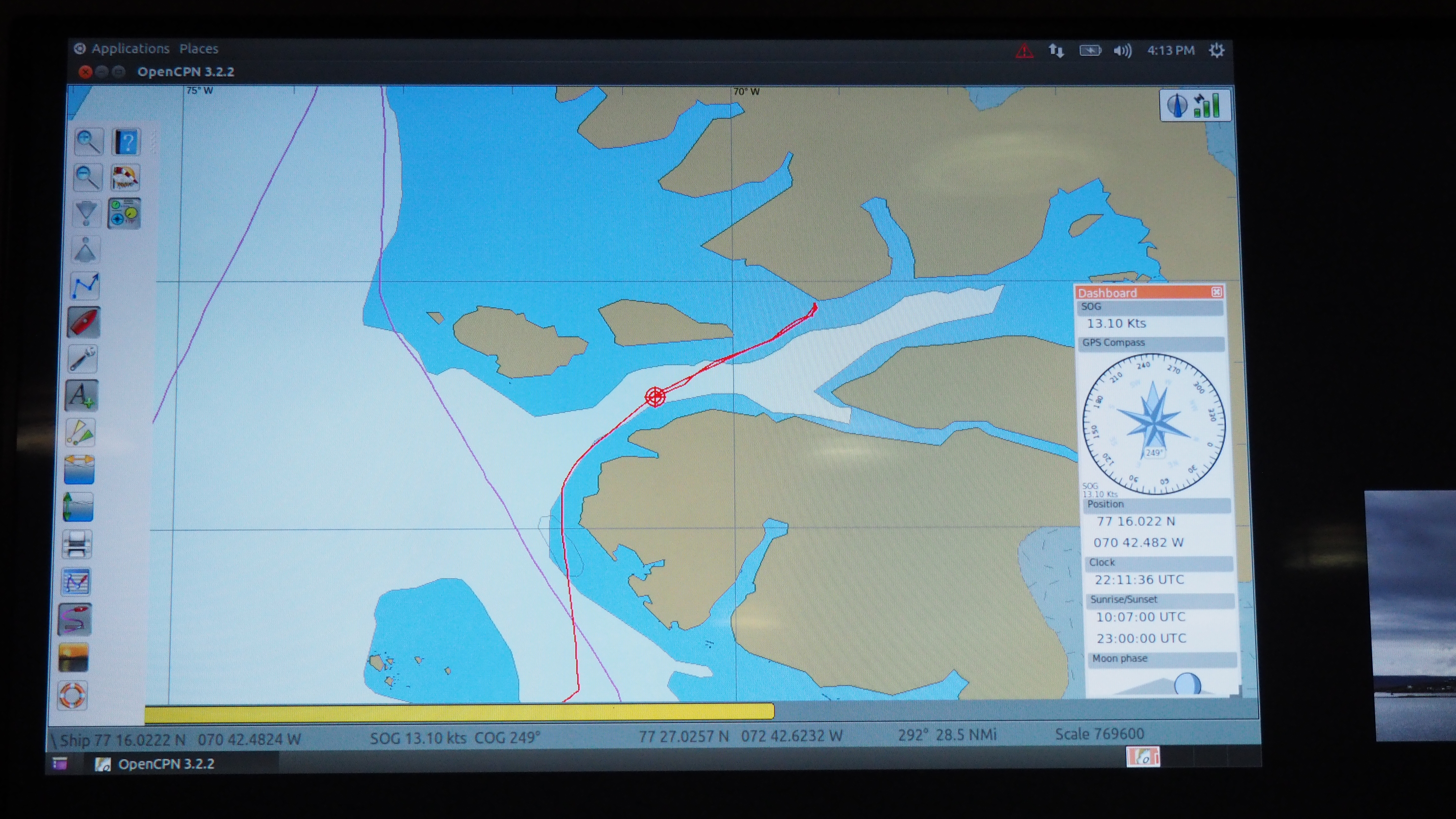Image resolution: width=1456 pixels, height=819 pixels.
Task: Click the GPS Compass section label
Action: pos(1113,343)
